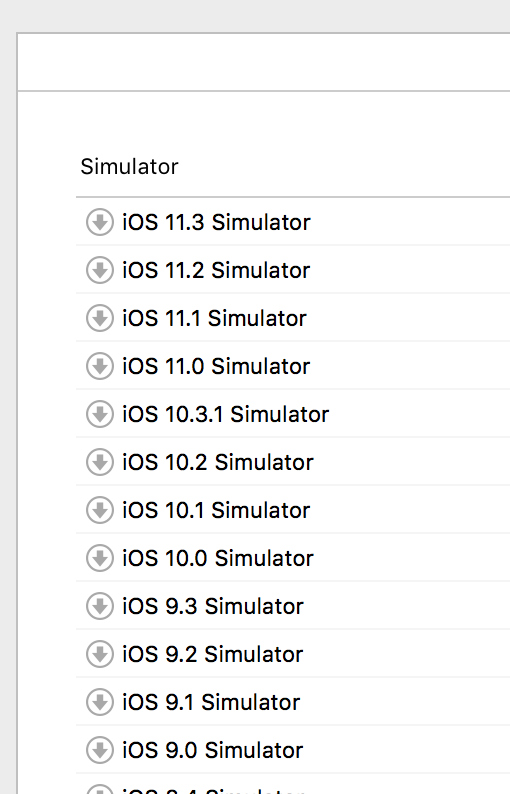510x794 pixels.
Task: Select the iOS 9.3 Simulator row text
Action: click(213, 606)
